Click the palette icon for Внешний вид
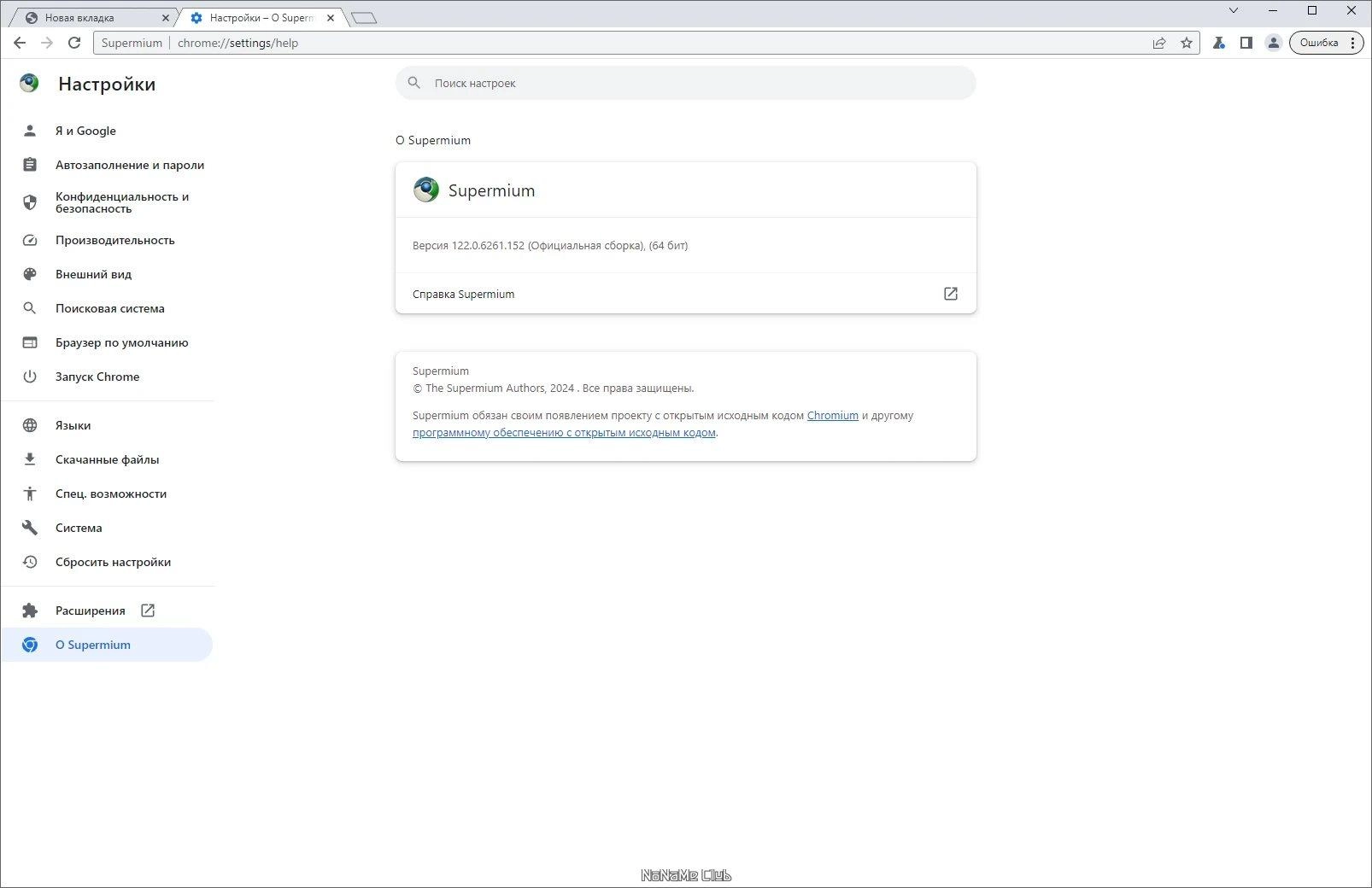The image size is (1372, 888). 30,274
